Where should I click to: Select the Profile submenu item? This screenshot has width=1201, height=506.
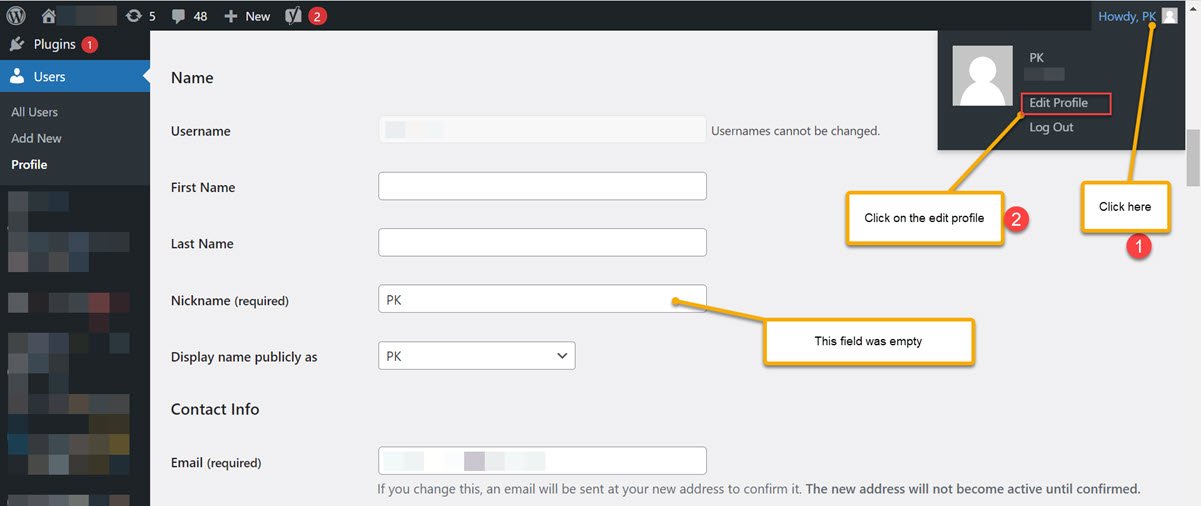[29, 164]
